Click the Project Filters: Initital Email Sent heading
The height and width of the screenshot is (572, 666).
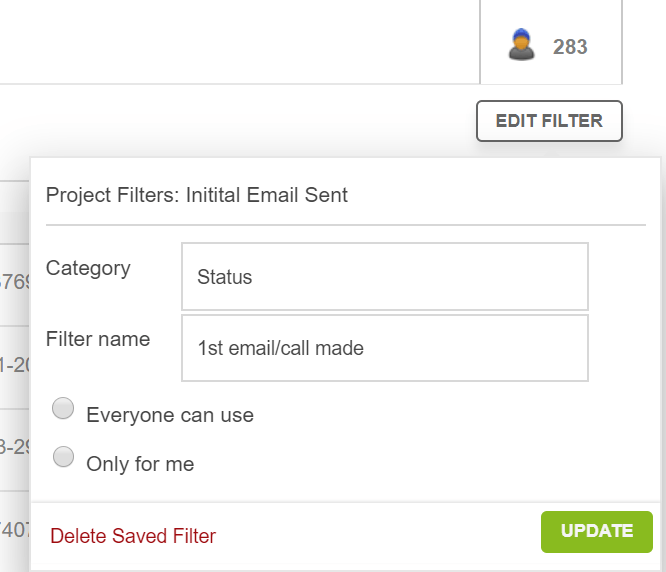[x=197, y=195]
